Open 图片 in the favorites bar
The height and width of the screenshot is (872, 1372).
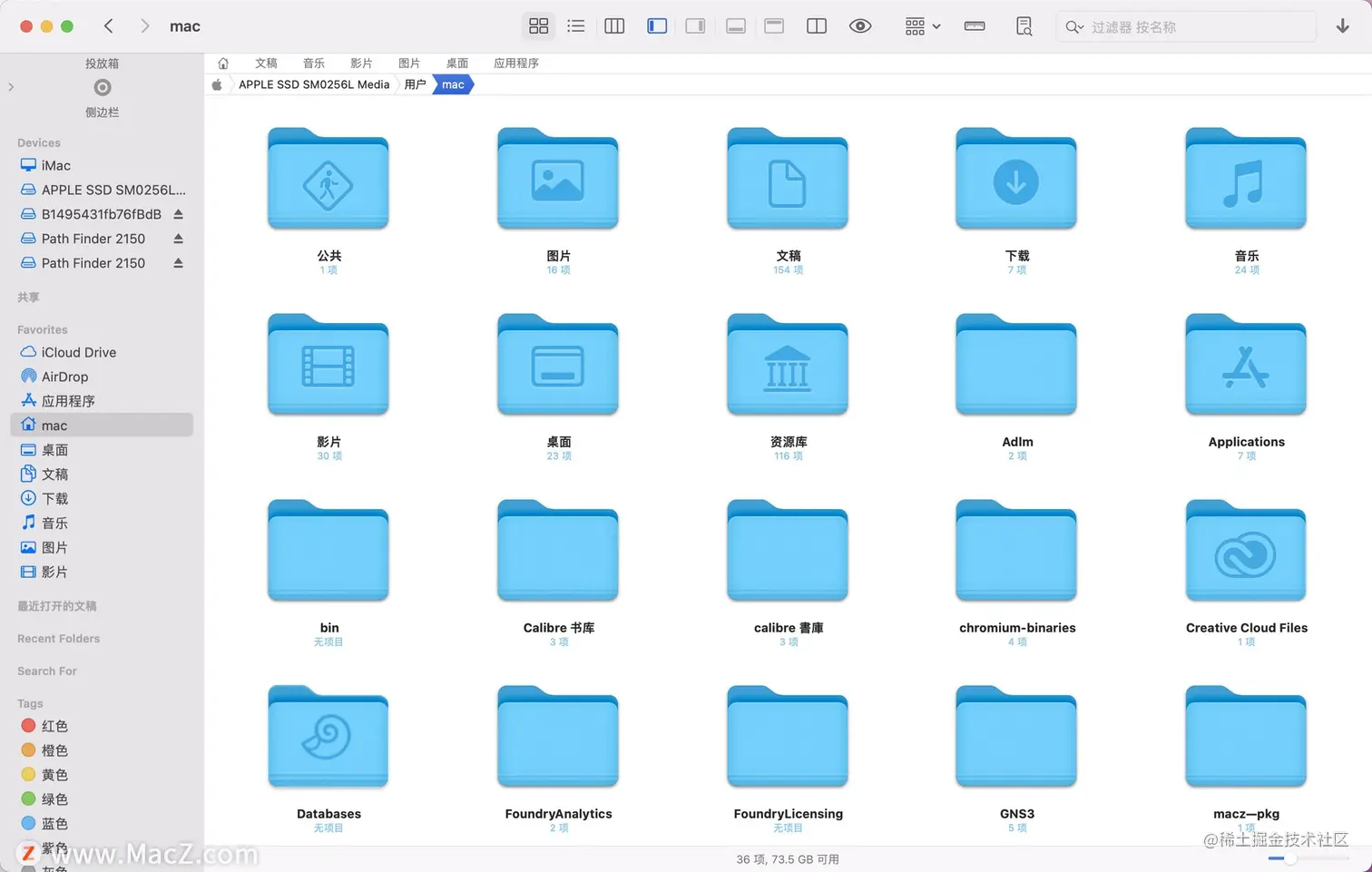point(409,64)
